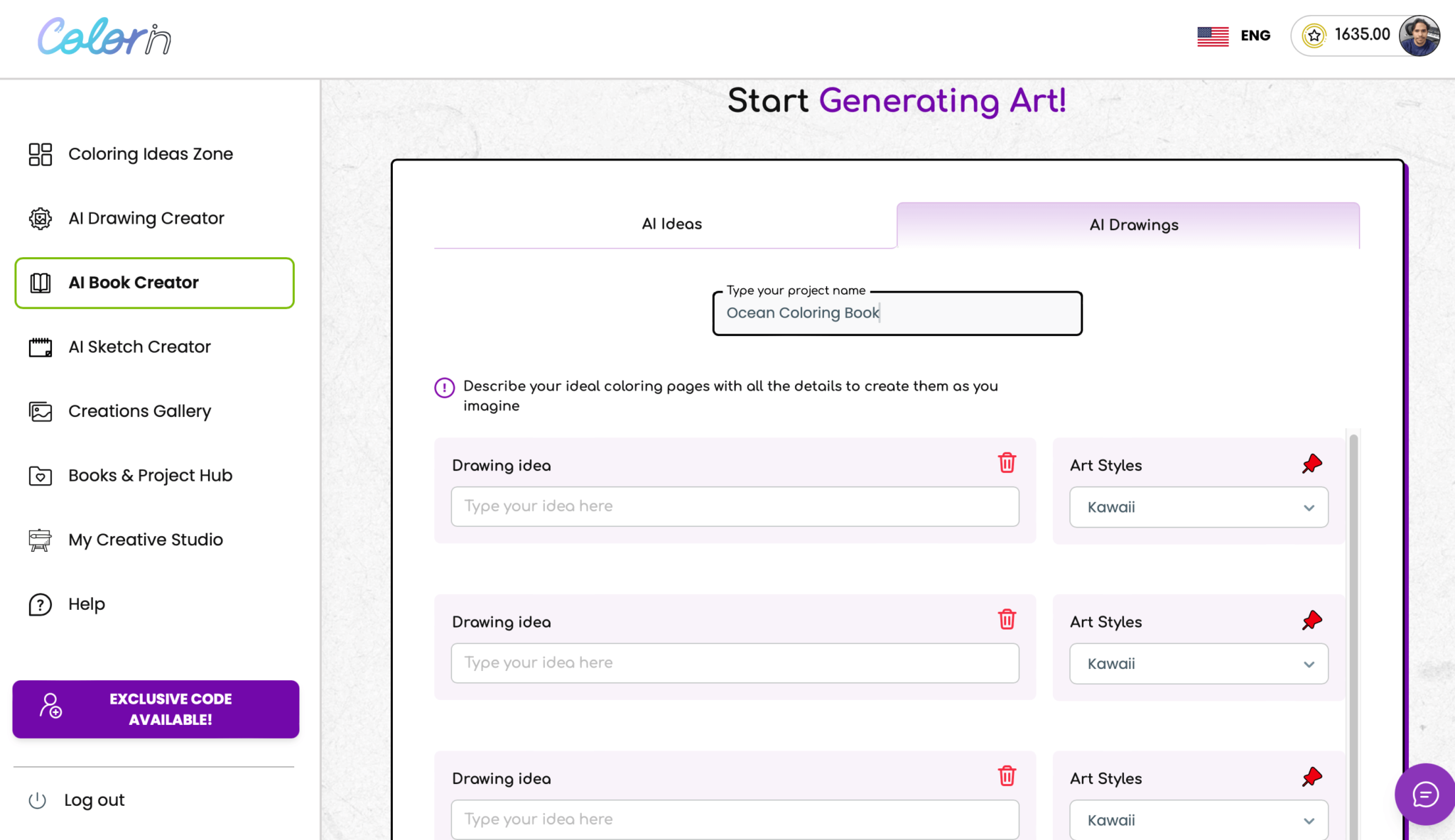Pin the first Art Styles selection
This screenshot has height=840, width=1455.
point(1311,464)
